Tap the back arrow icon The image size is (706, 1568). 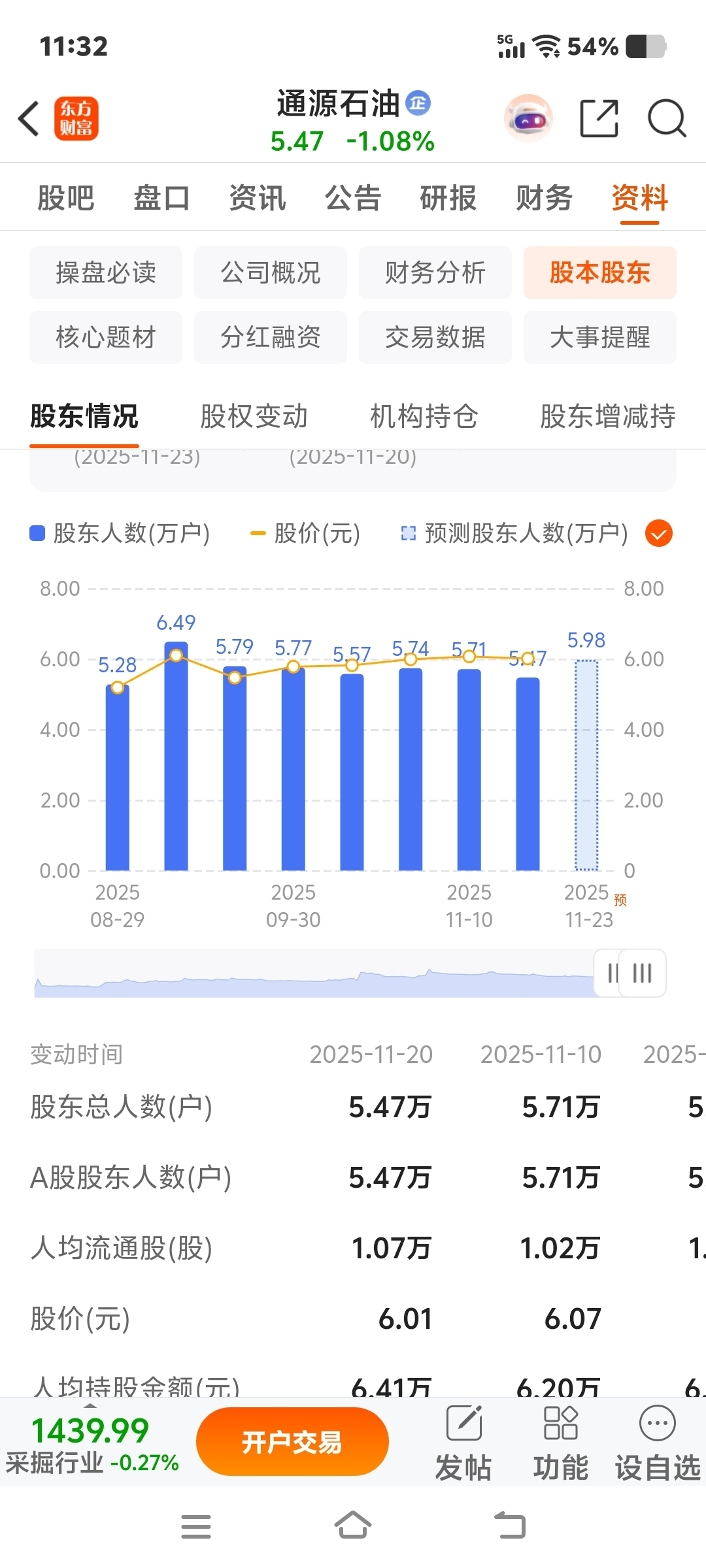(29, 119)
